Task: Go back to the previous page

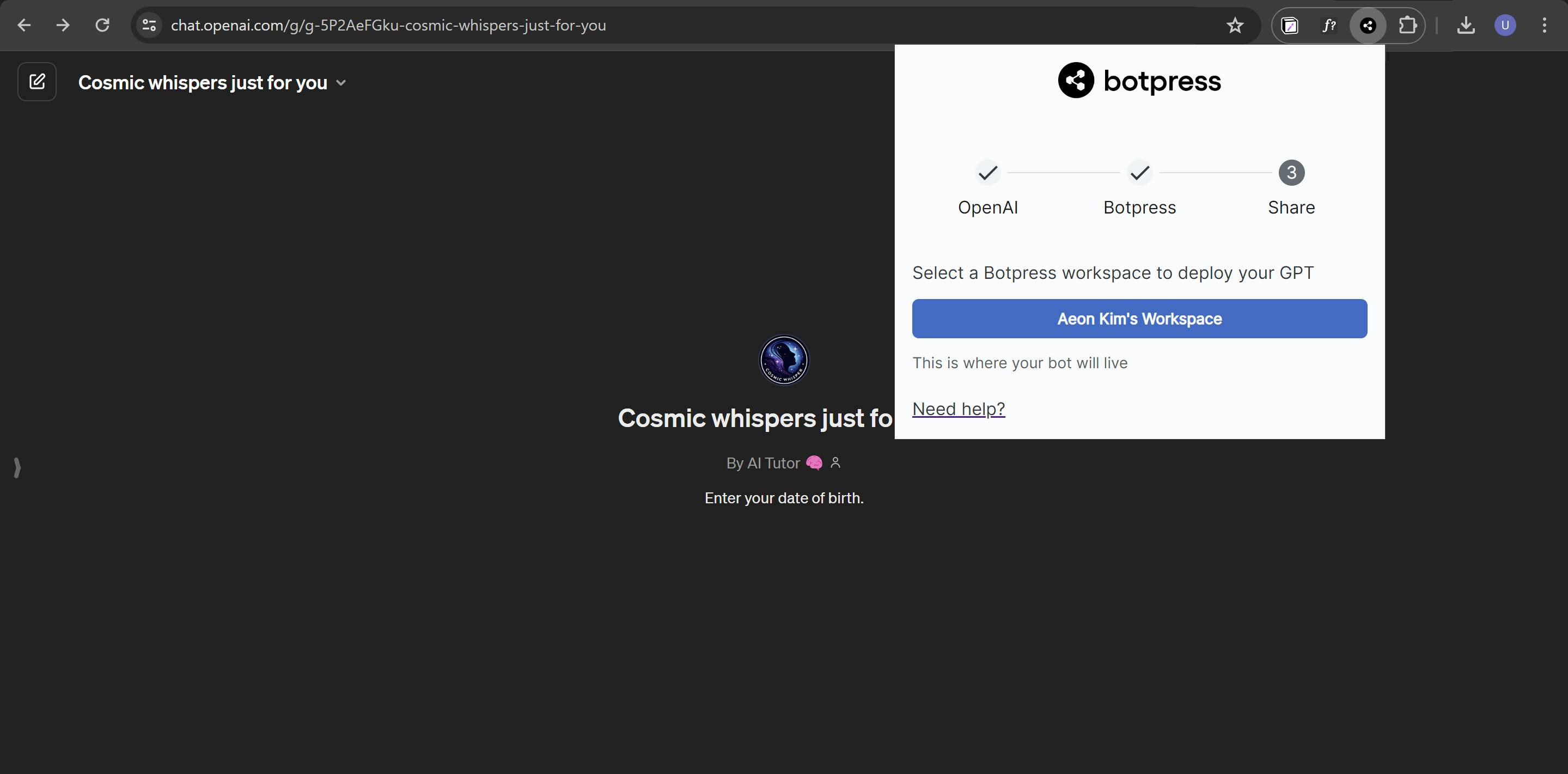Action: [25, 26]
